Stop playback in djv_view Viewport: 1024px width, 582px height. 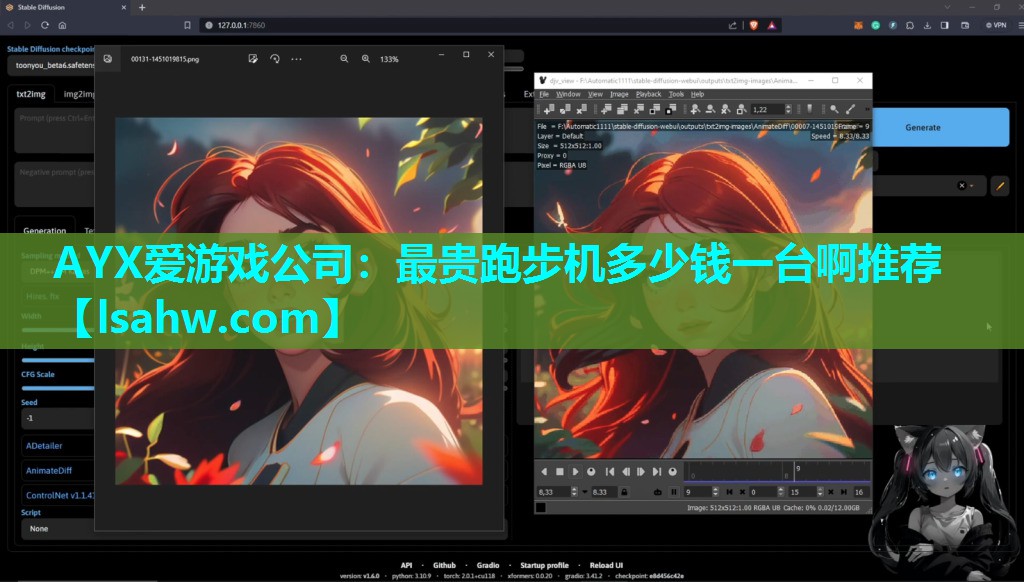[x=560, y=472]
